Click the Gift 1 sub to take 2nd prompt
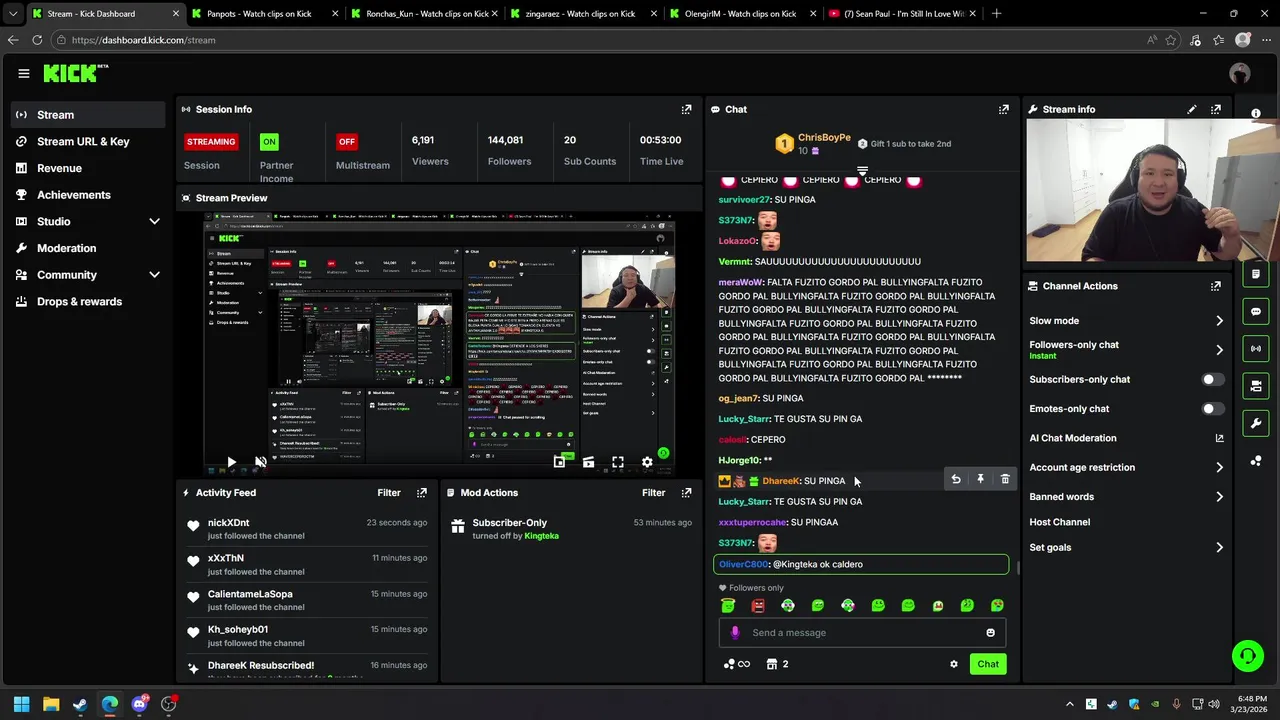Screen dimensions: 1280x720 click(x=904, y=144)
